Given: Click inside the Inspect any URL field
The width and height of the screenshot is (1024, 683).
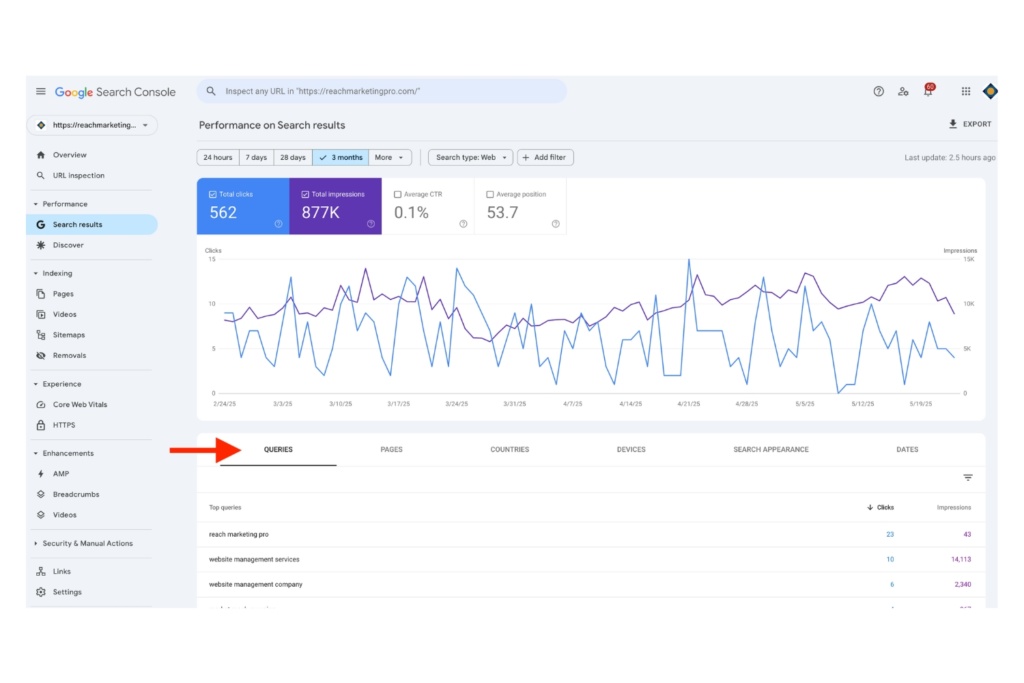Looking at the screenshot, I should [x=382, y=91].
